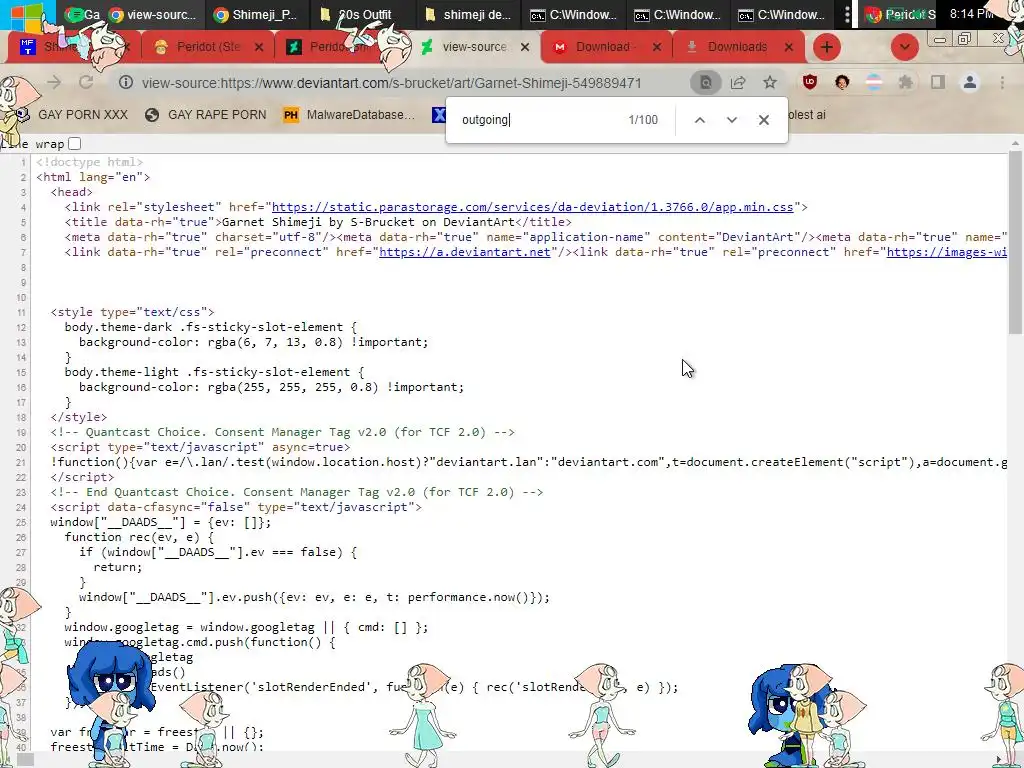1024x768 pixels.
Task: Open the shimeji de... folder in taskbar
Action: [468, 14]
